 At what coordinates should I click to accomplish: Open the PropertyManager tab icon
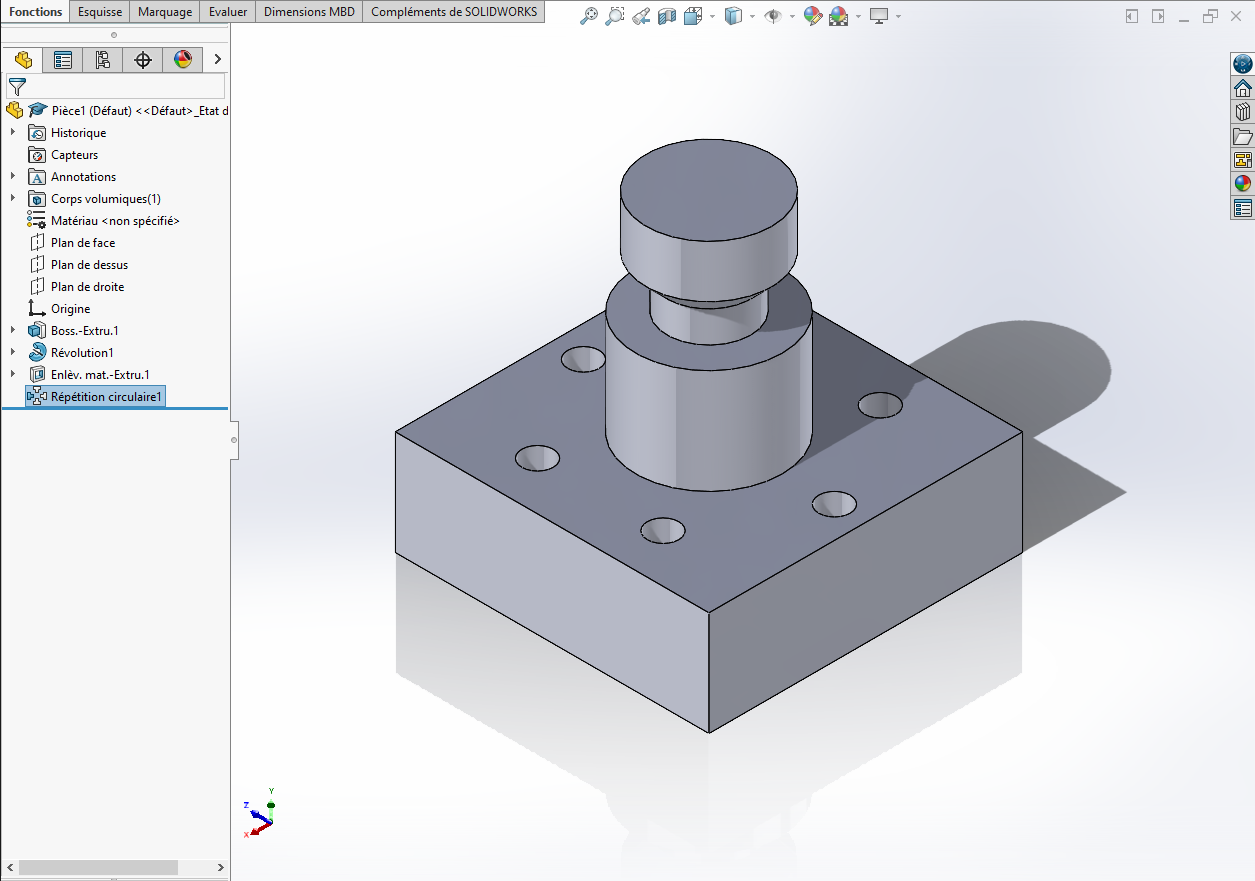[63, 60]
